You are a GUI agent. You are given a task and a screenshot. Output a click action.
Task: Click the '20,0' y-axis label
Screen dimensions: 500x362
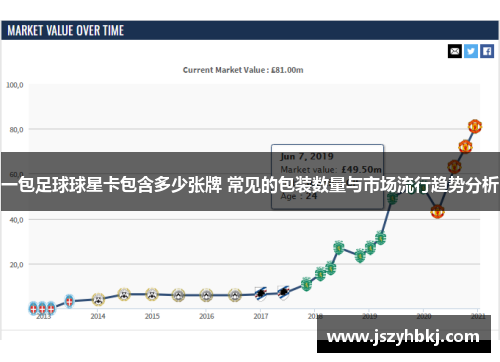point(16,265)
